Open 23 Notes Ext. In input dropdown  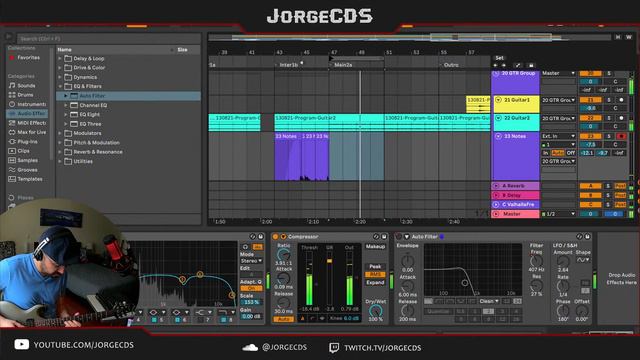pos(558,136)
